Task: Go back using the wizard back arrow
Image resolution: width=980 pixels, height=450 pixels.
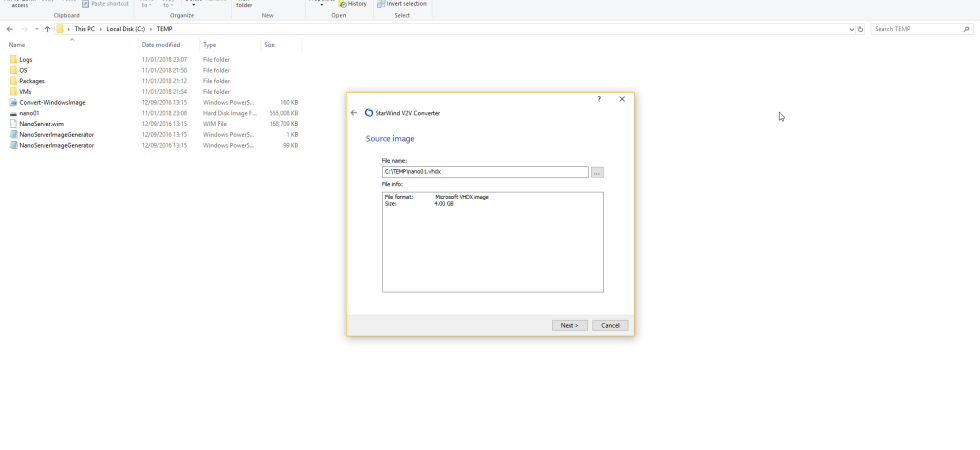Action: pos(354,113)
